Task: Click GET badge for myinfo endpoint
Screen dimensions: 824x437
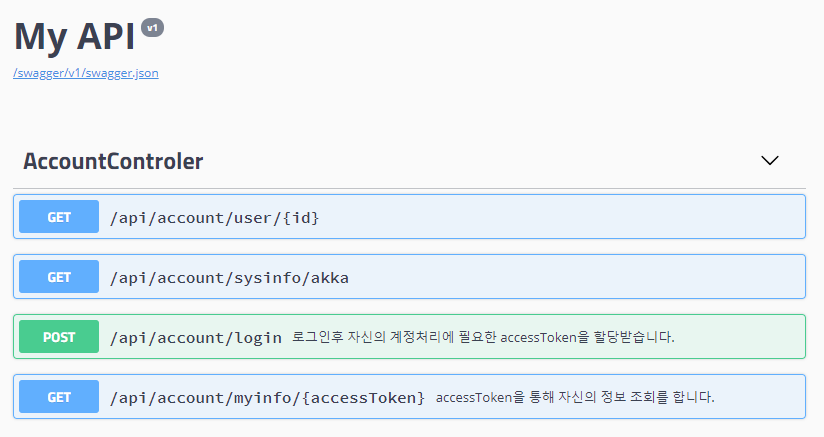Action: click(x=59, y=397)
